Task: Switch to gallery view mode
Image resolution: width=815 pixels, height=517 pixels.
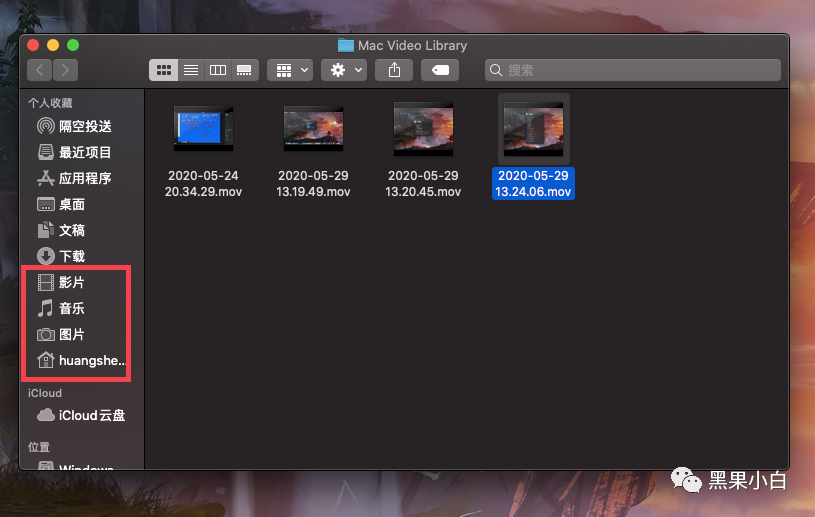Action: (x=244, y=70)
